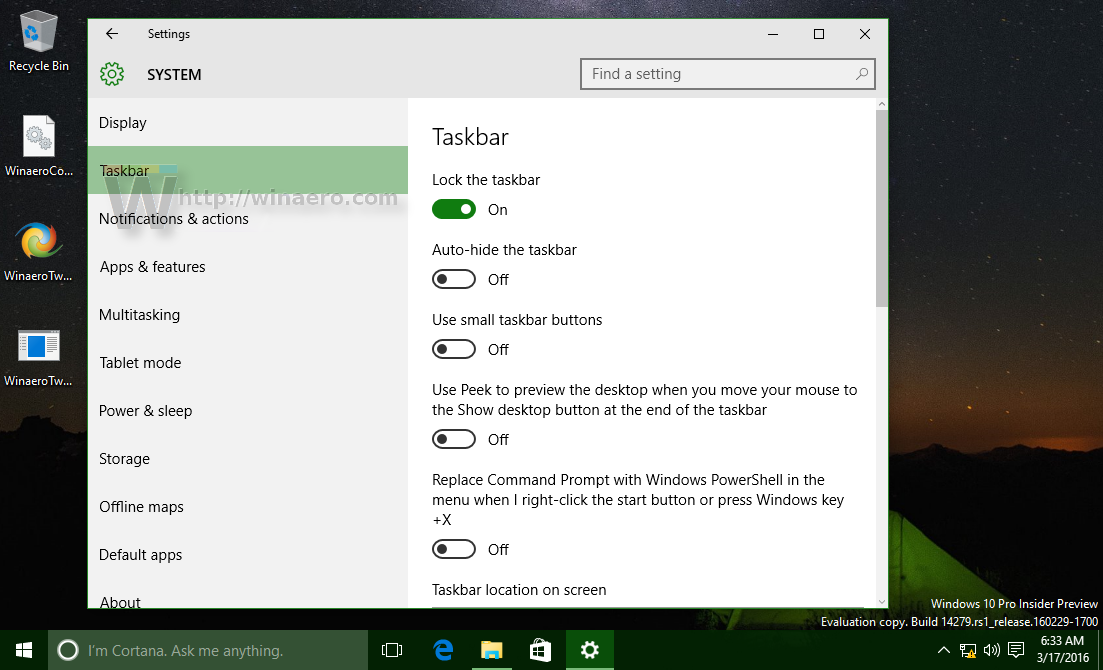The image size is (1103, 670).
Task: Open Taskbar location on screen dropdown
Action: pyautogui.click(x=647, y=605)
